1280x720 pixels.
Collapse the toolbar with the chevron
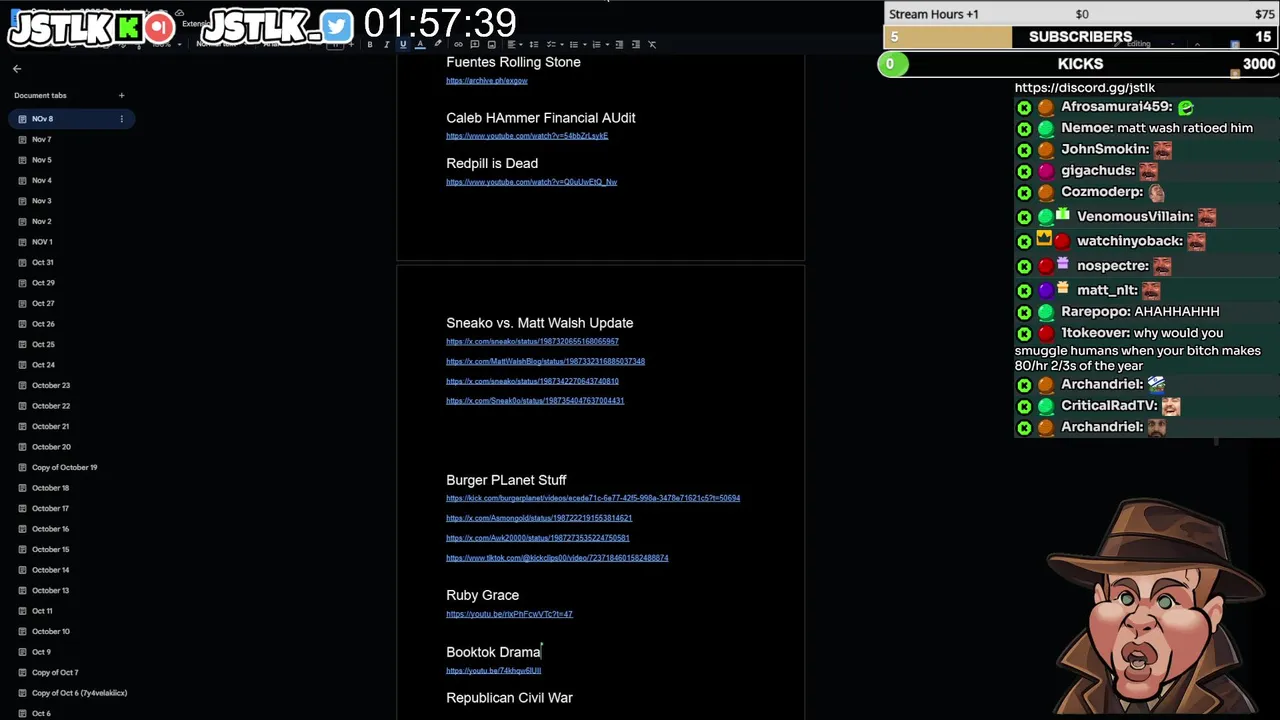click(1197, 44)
